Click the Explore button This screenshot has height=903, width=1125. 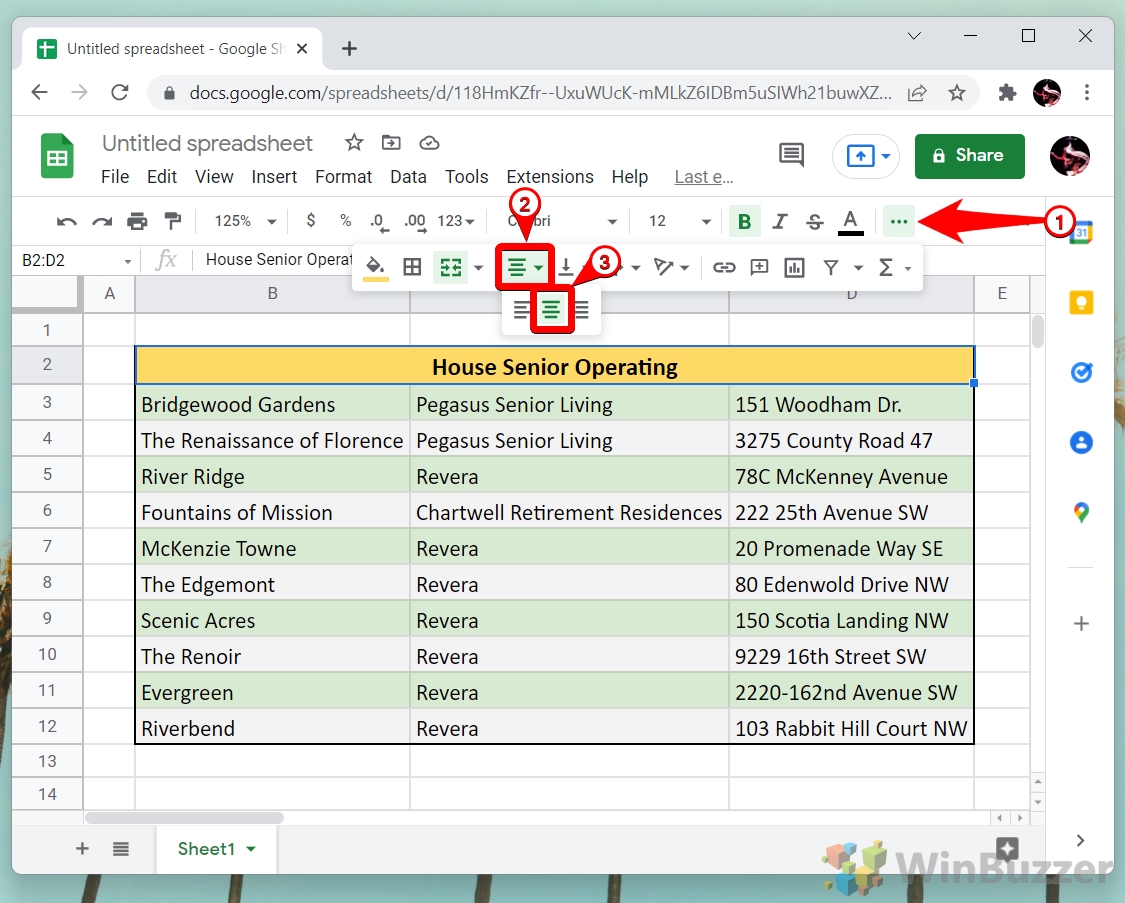(x=1007, y=848)
